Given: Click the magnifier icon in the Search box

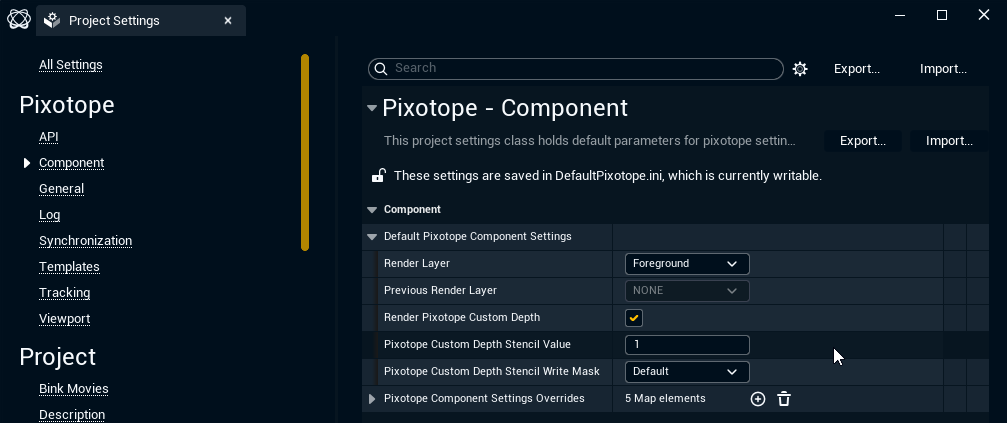Looking at the screenshot, I should [380, 69].
